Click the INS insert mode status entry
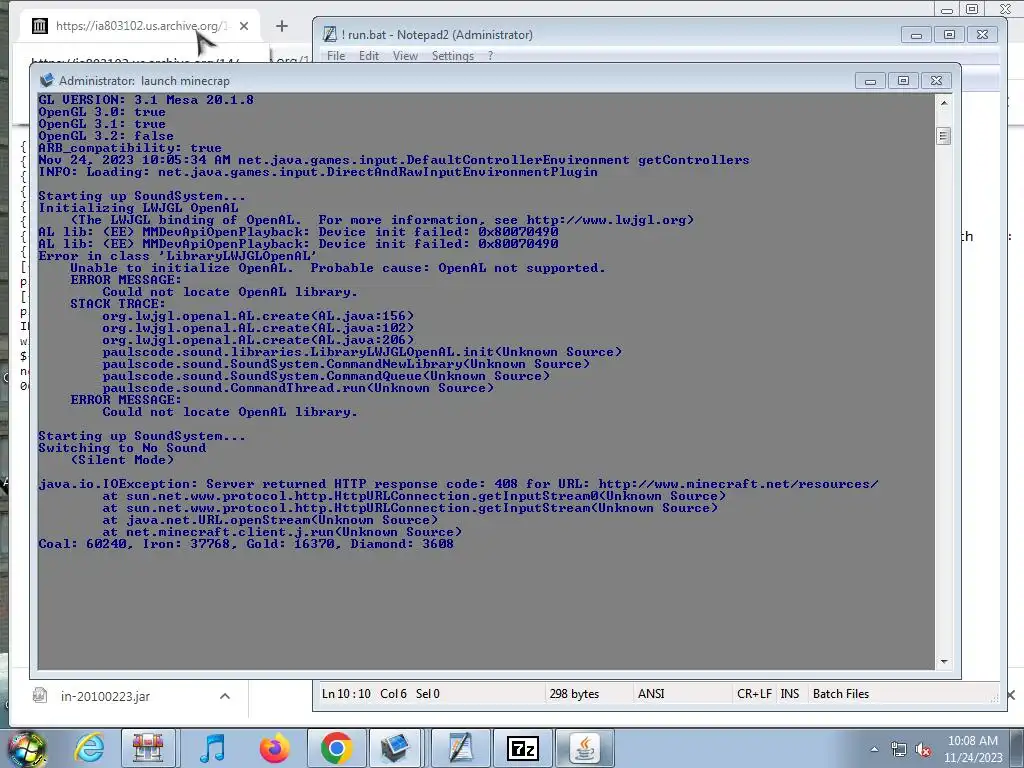 (790, 694)
